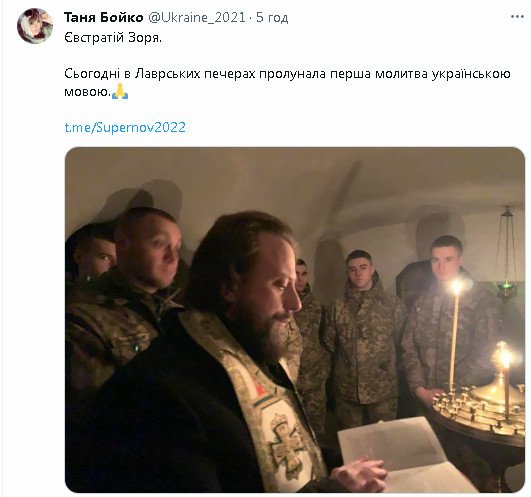Click the soldier standing behind the candle

click(x=444, y=315)
